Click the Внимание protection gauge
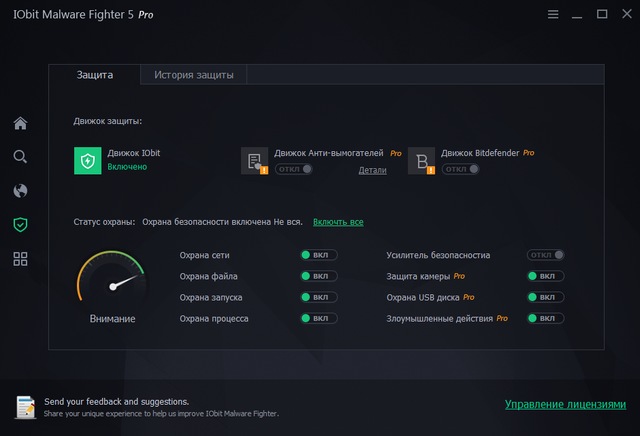 point(112,278)
